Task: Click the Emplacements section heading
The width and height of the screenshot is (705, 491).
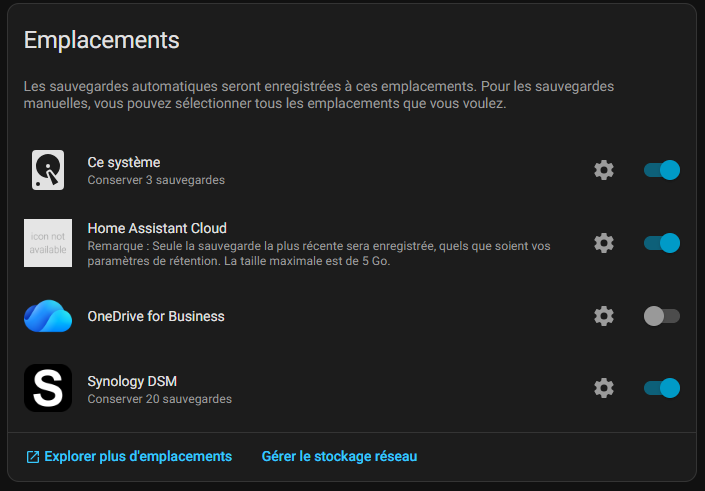Action: click(102, 40)
